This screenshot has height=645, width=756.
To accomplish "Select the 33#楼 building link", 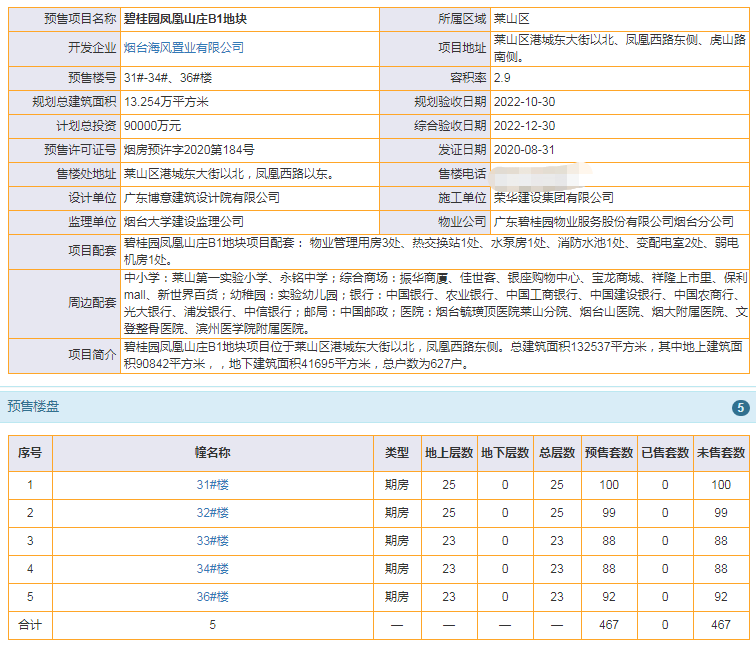I will point(212,541).
